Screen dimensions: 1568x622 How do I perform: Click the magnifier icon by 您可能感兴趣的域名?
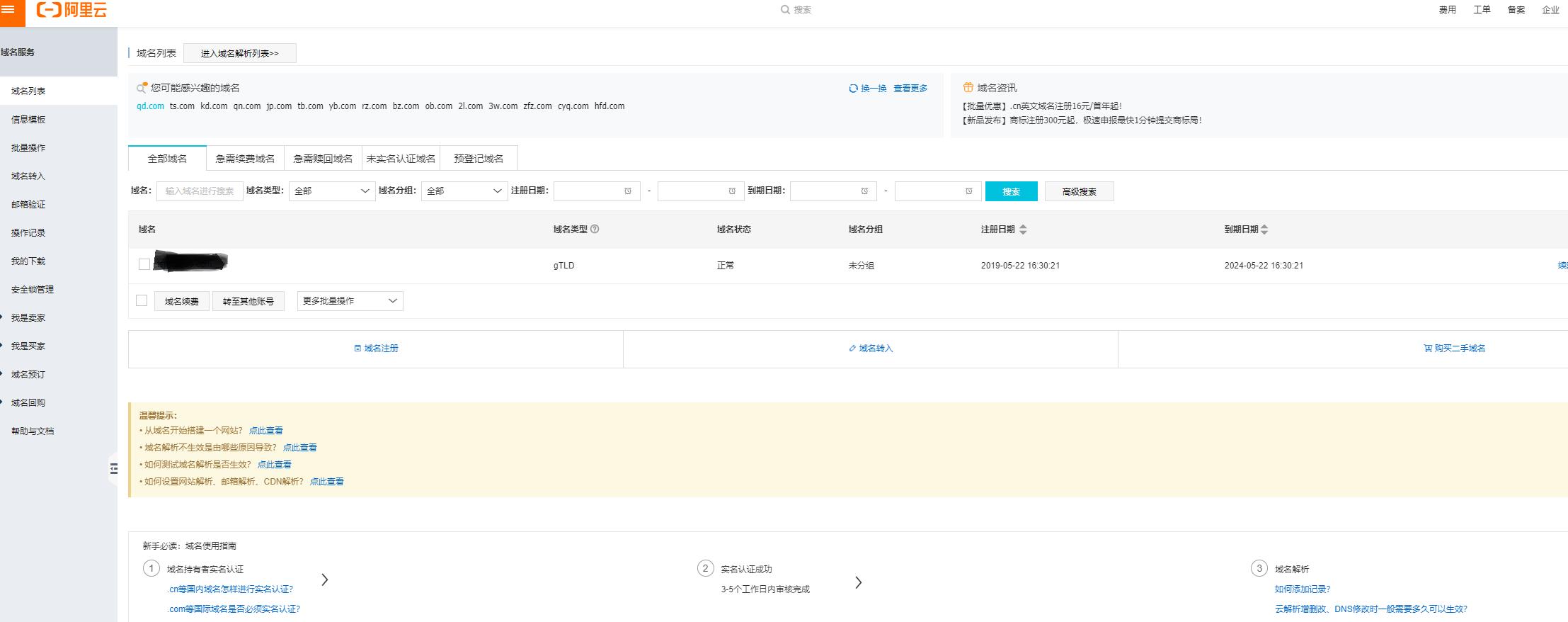[x=142, y=88]
